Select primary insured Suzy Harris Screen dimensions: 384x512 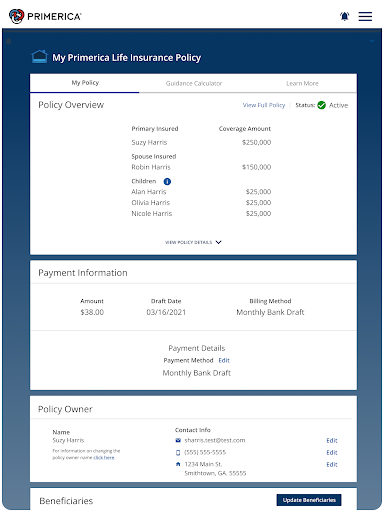point(149,142)
